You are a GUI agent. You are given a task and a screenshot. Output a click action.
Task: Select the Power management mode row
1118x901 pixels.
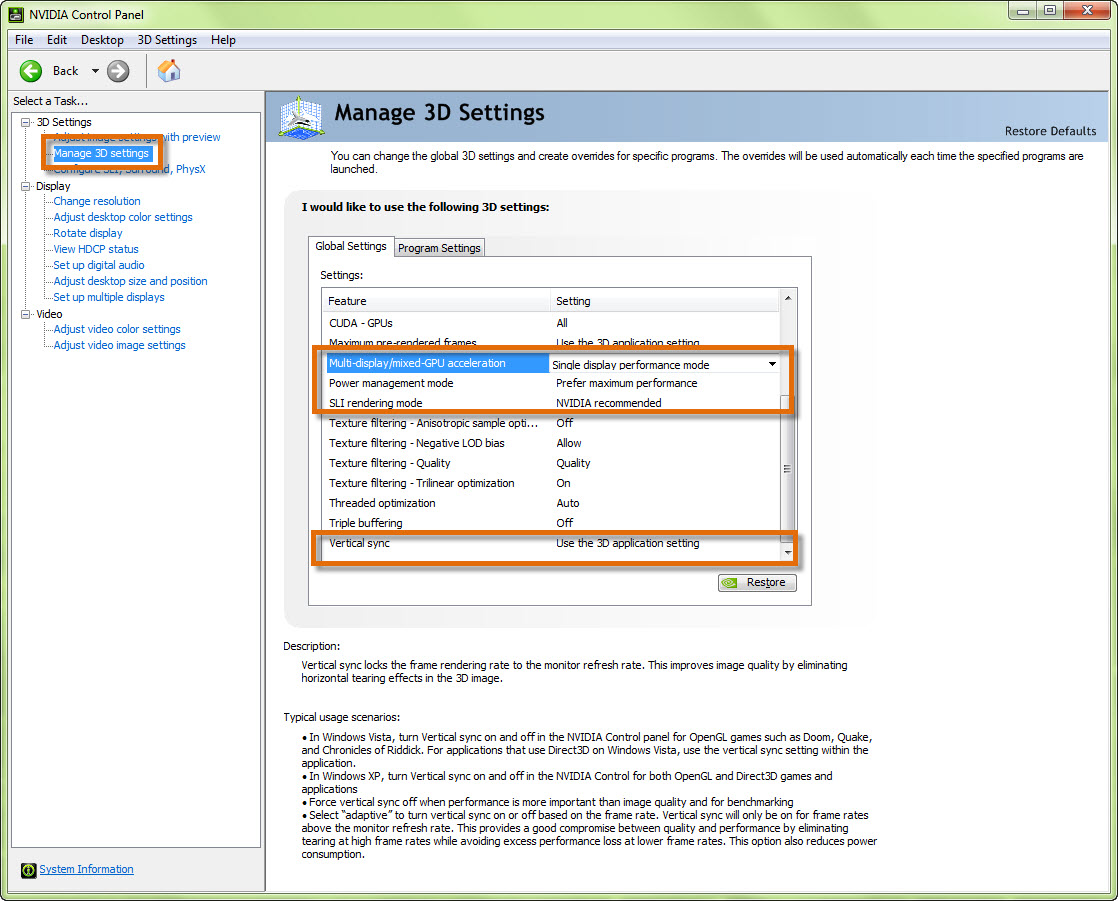point(552,383)
